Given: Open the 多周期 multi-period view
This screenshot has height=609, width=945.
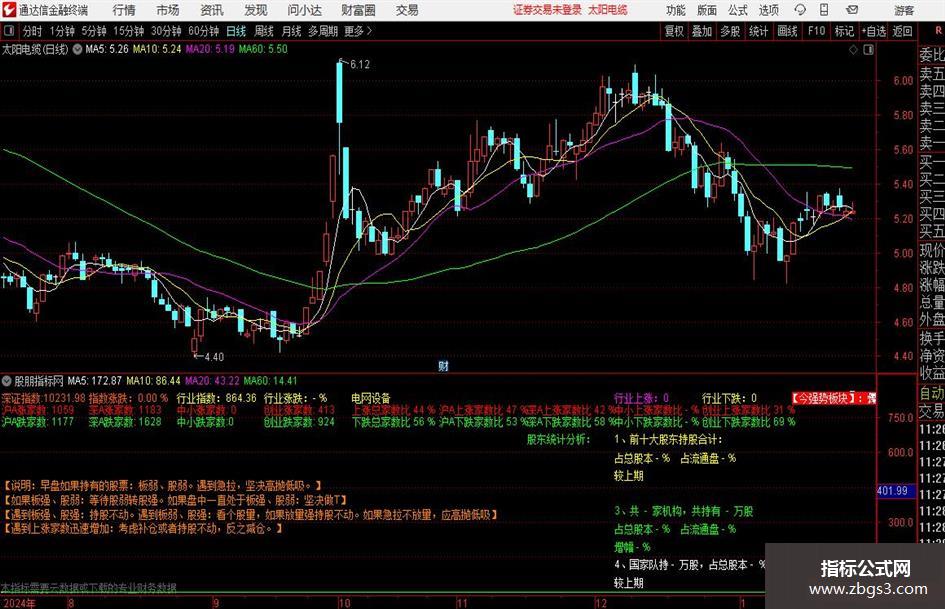Looking at the screenshot, I should (322, 31).
